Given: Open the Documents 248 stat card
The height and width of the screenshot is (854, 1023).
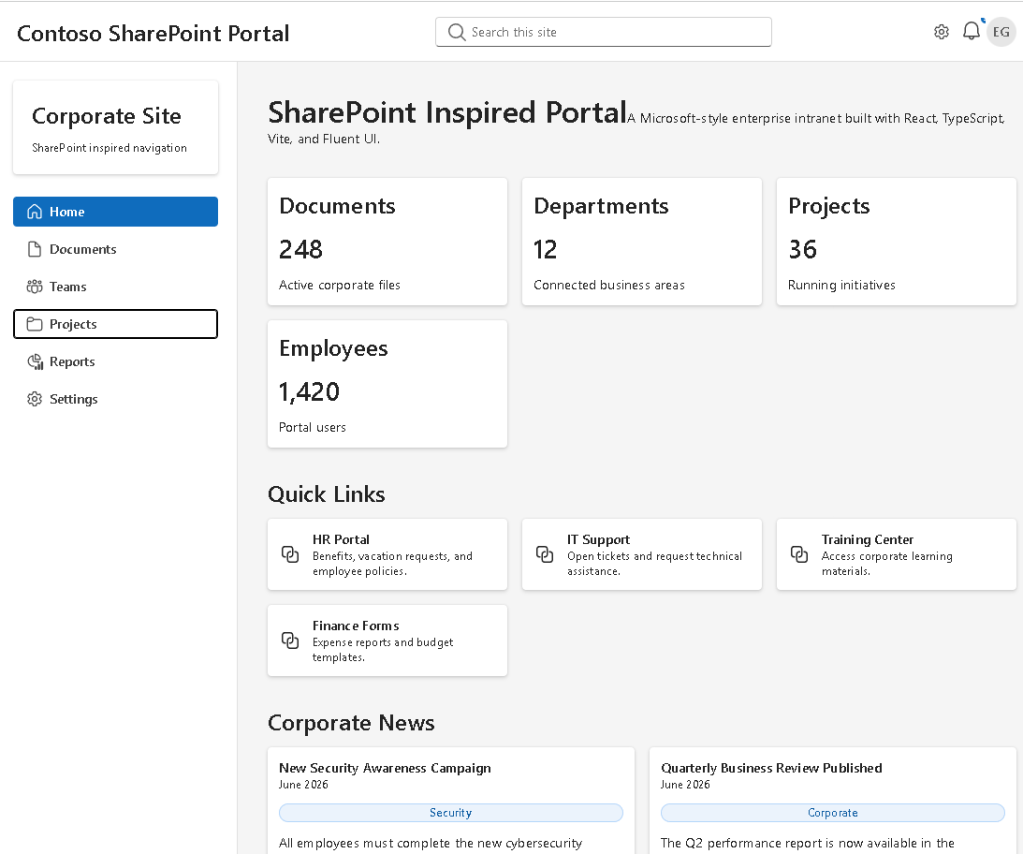Looking at the screenshot, I should (x=388, y=241).
